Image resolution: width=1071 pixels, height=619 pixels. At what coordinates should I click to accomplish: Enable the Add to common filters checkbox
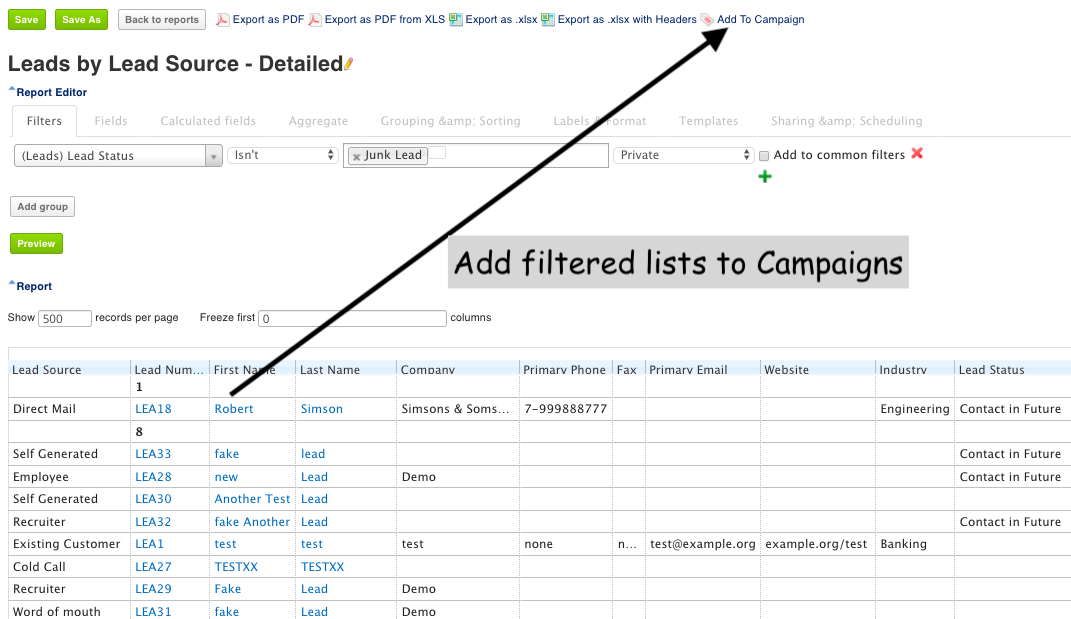point(764,156)
